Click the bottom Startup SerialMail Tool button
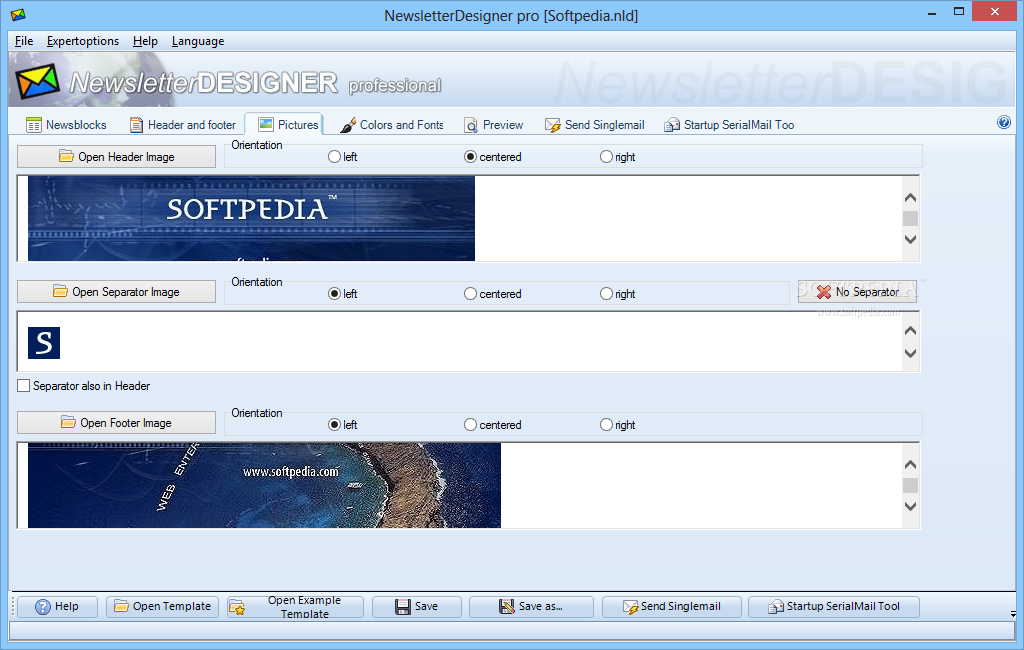Screen dimensions: 1024x650 833,606
